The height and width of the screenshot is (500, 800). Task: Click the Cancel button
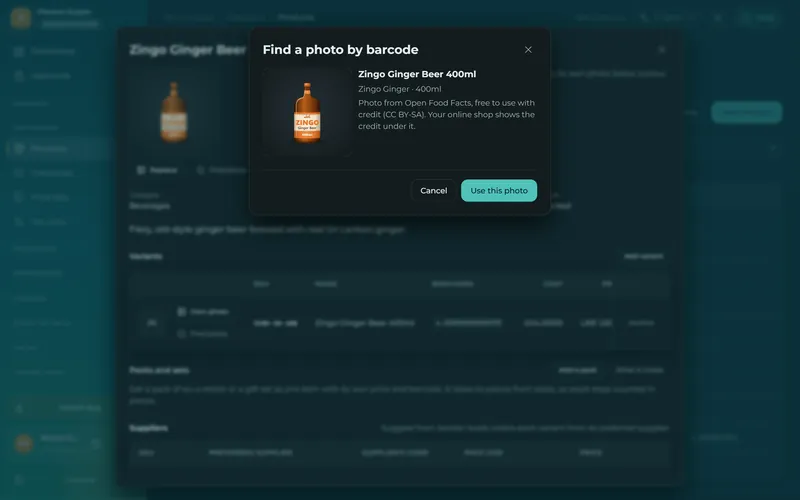(434, 190)
